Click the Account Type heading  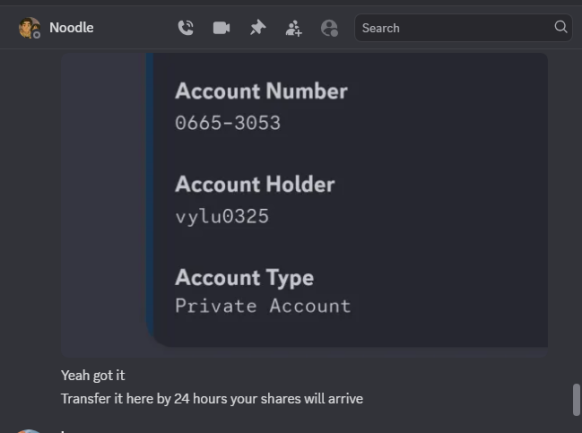[x=244, y=278]
